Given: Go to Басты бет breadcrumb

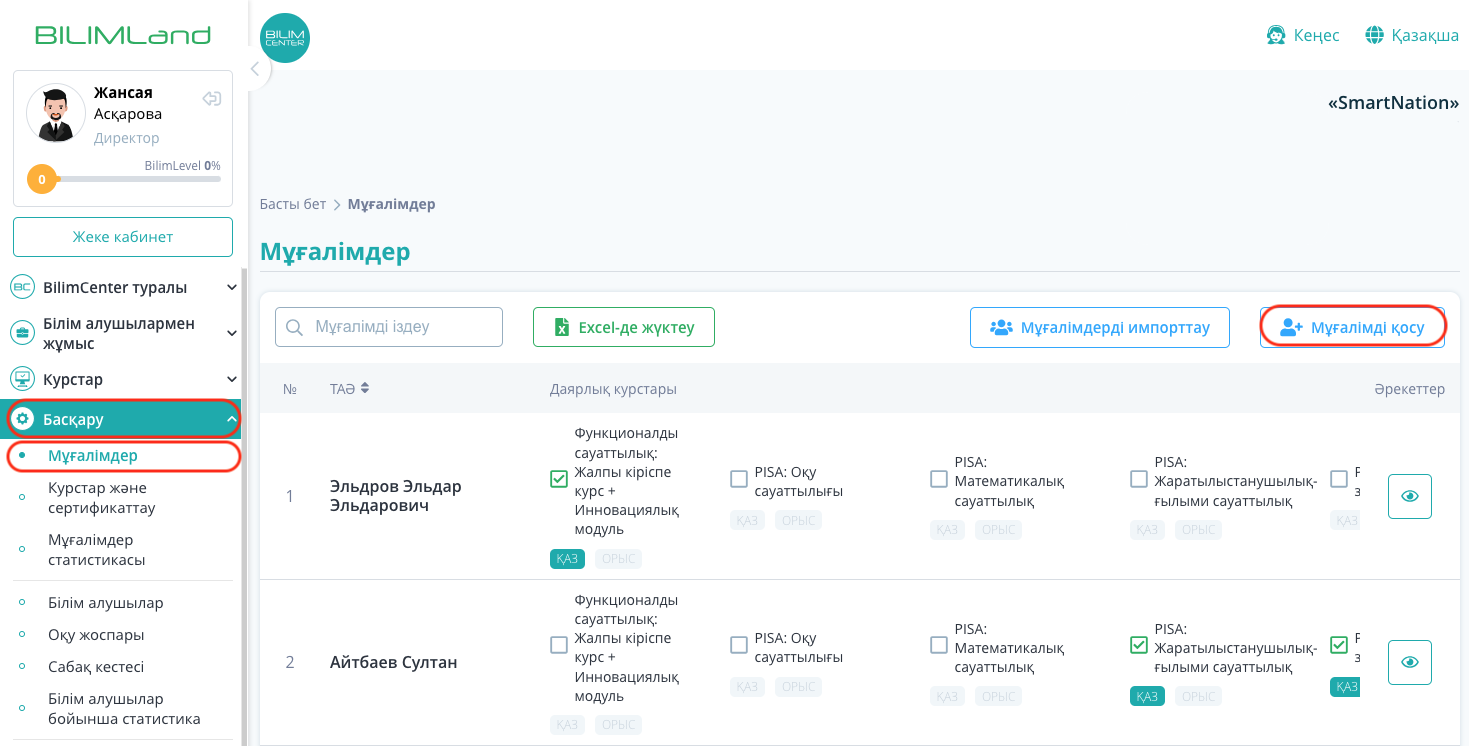Looking at the screenshot, I should coord(293,204).
